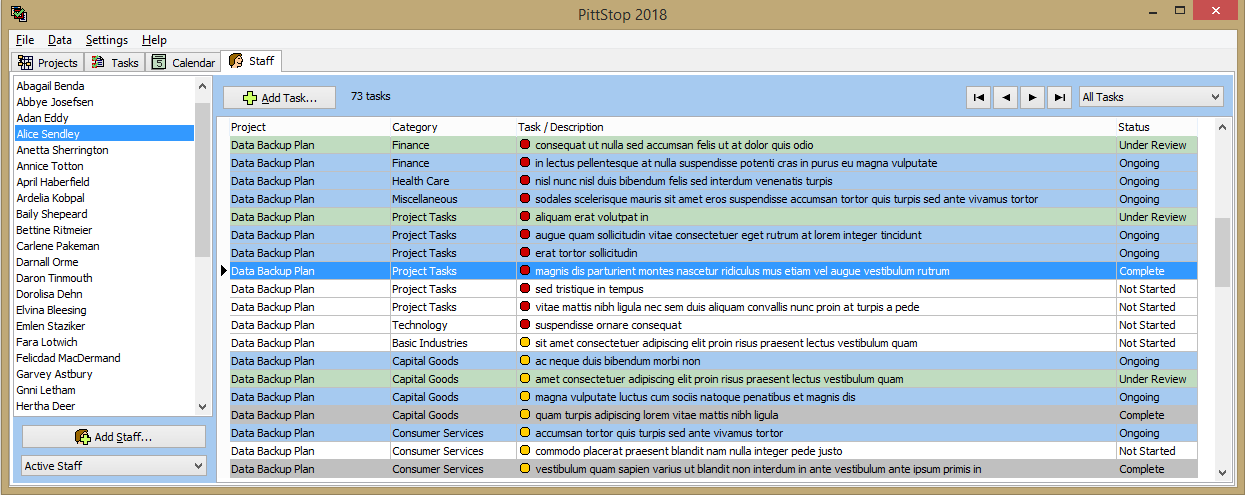Image resolution: width=1245 pixels, height=495 pixels.
Task: Click the red priority dot for 'sed tristique in tempus'
Action: coord(525,289)
